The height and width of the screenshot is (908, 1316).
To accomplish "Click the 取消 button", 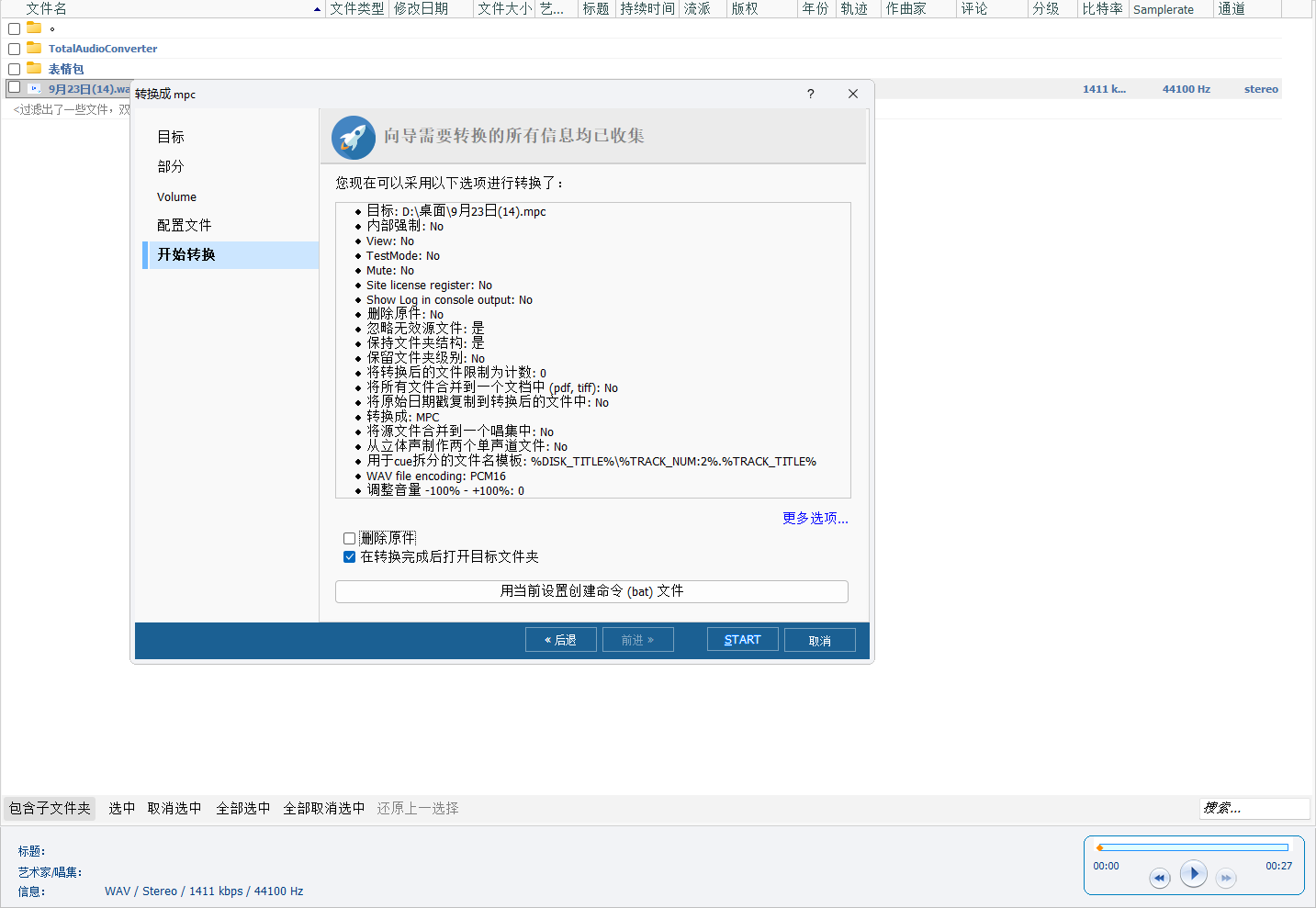I will point(820,640).
